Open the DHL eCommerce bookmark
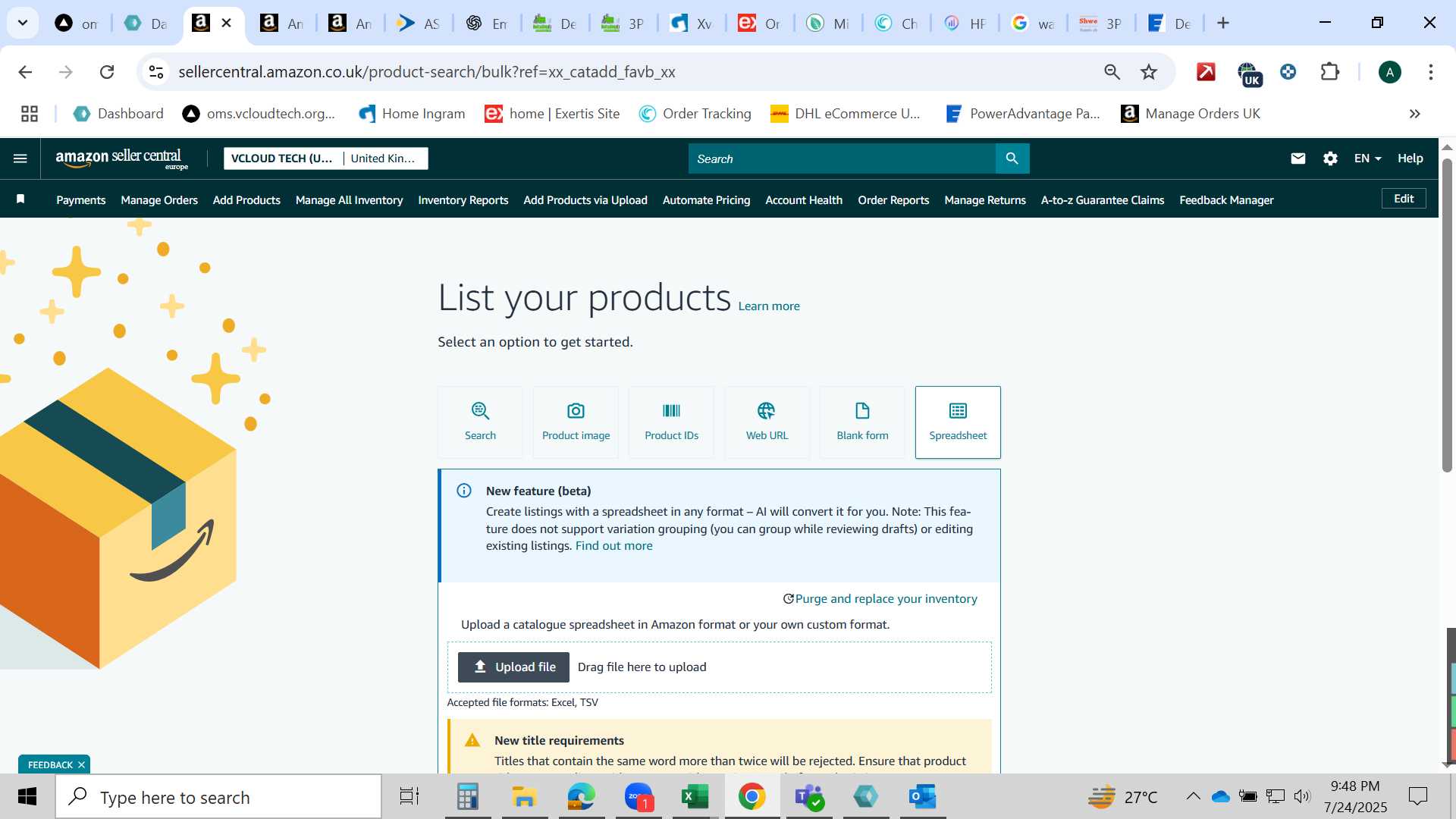Viewport: 1456px width, 819px height. tap(846, 114)
